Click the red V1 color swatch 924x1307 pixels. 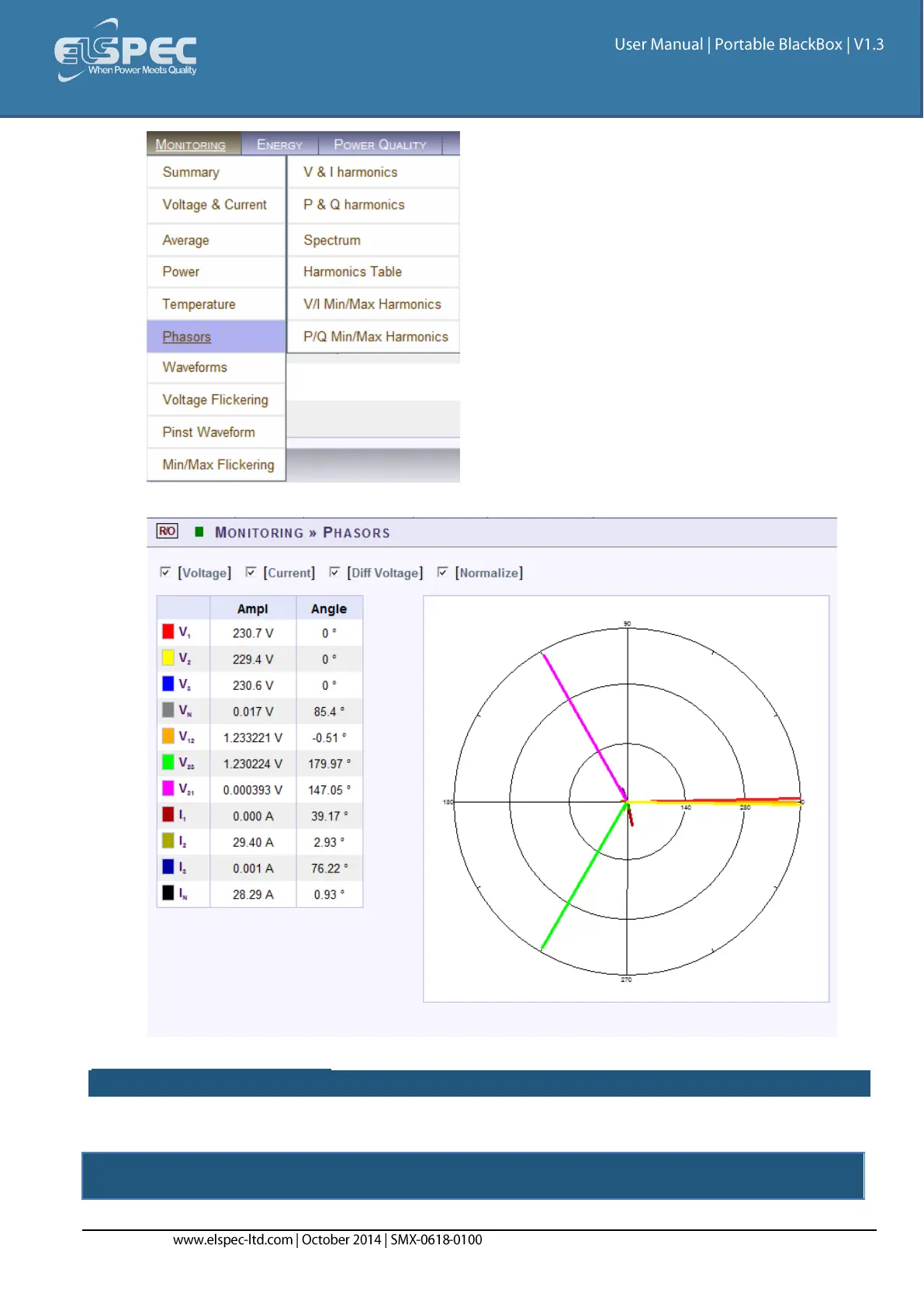point(168,632)
